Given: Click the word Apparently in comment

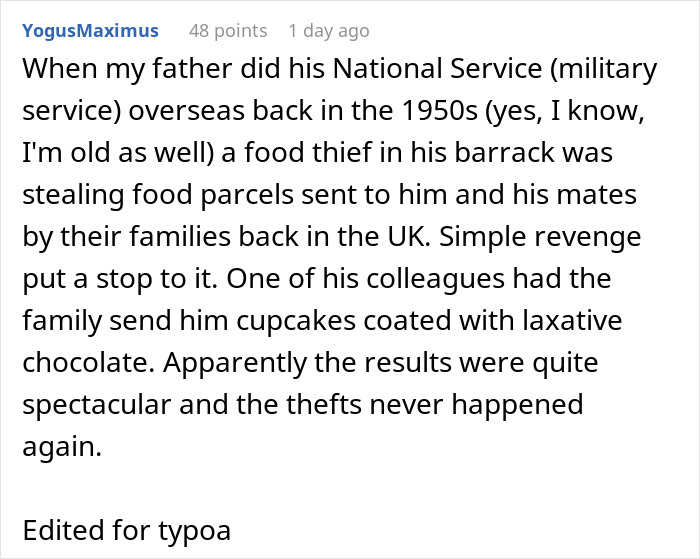Looking at the screenshot, I should pyautogui.click(x=235, y=363).
